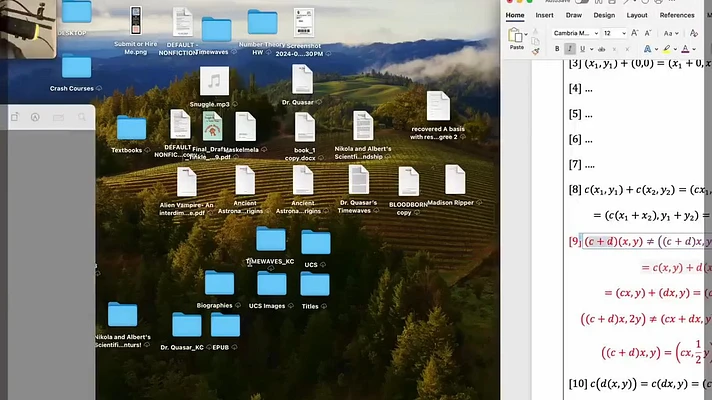712x400 pixels.
Task: Click the Paste clipboard icon in Word
Action: 515,35
